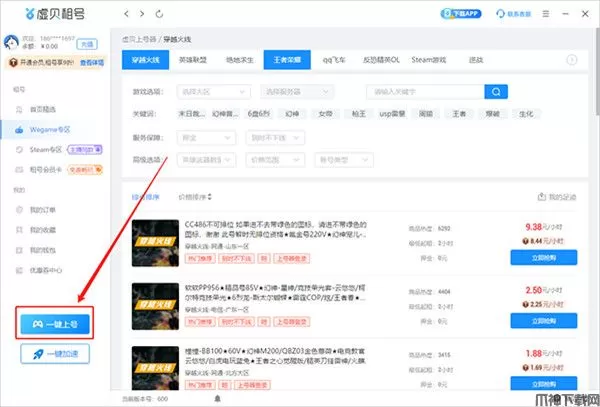This screenshot has height=407, width=600.
Task: Click the blue search magnifier button
Action: point(493,91)
